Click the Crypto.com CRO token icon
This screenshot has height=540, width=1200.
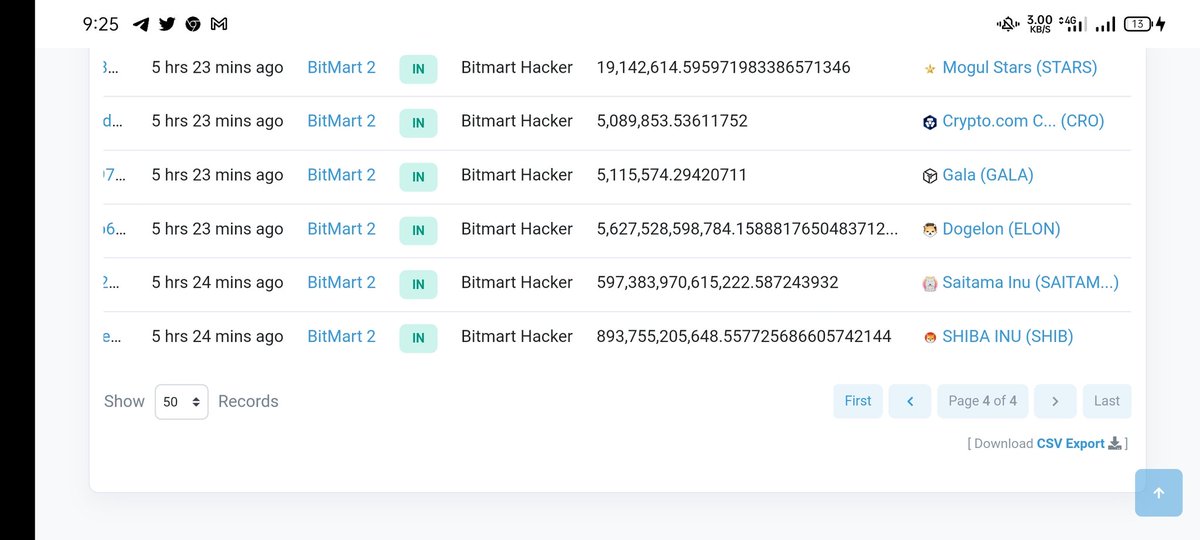point(930,122)
